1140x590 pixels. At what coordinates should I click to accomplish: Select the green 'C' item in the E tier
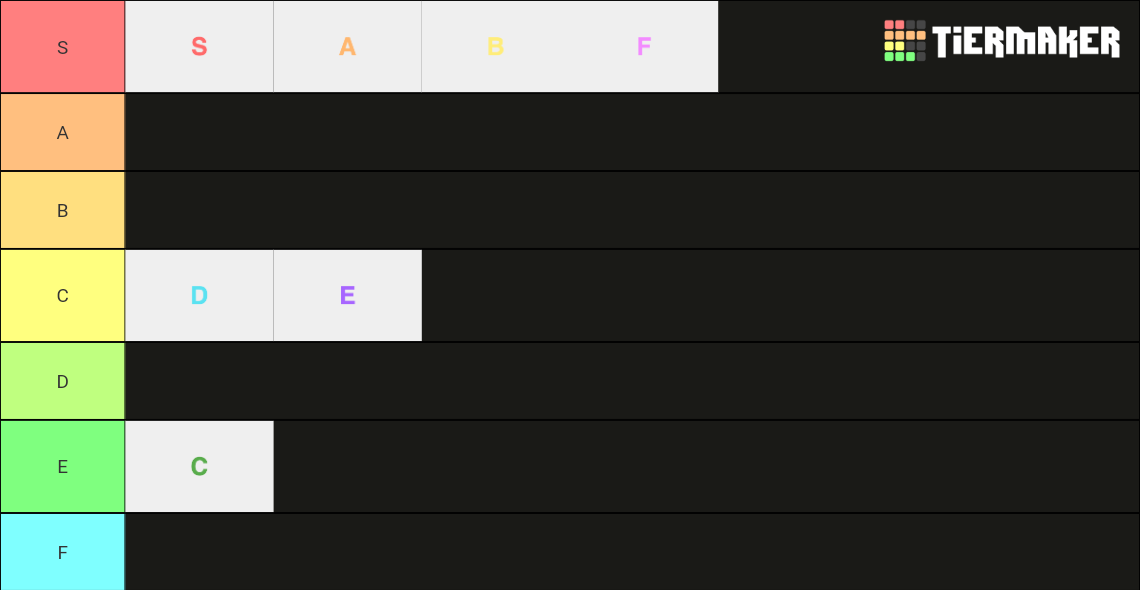[x=198, y=466]
